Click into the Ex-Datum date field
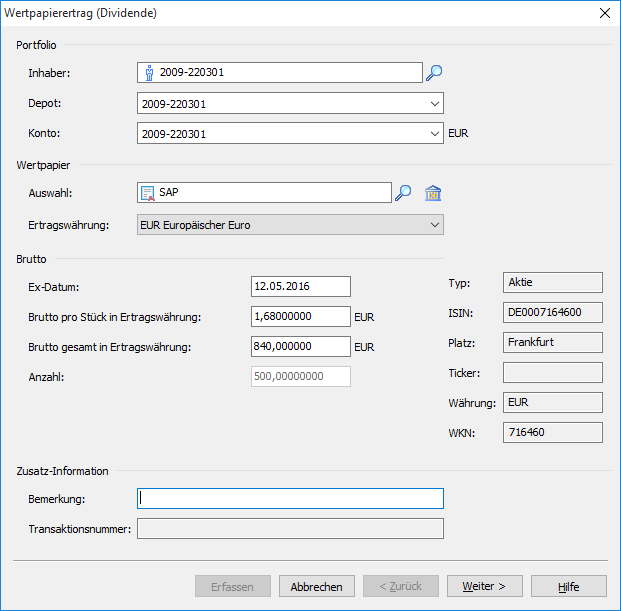 pyautogui.click(x=300, y=287)
